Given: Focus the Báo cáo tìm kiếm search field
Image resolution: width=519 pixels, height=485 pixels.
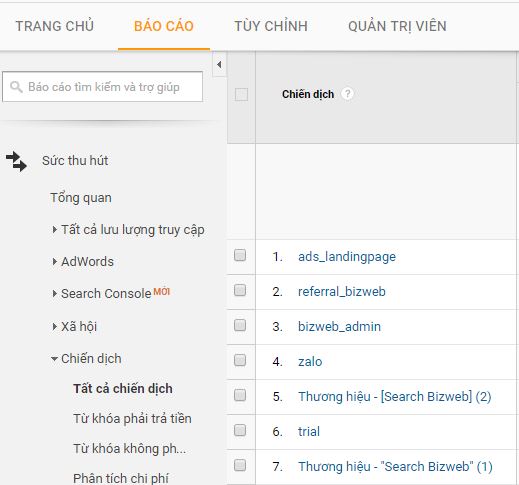Looking at the screenshot, I should tap(102, 87).
